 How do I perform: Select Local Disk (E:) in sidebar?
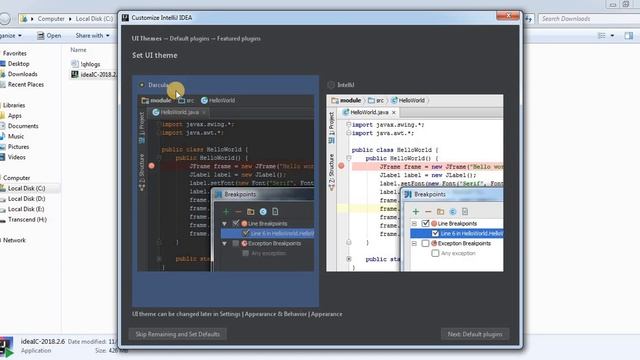click(26, 209)
